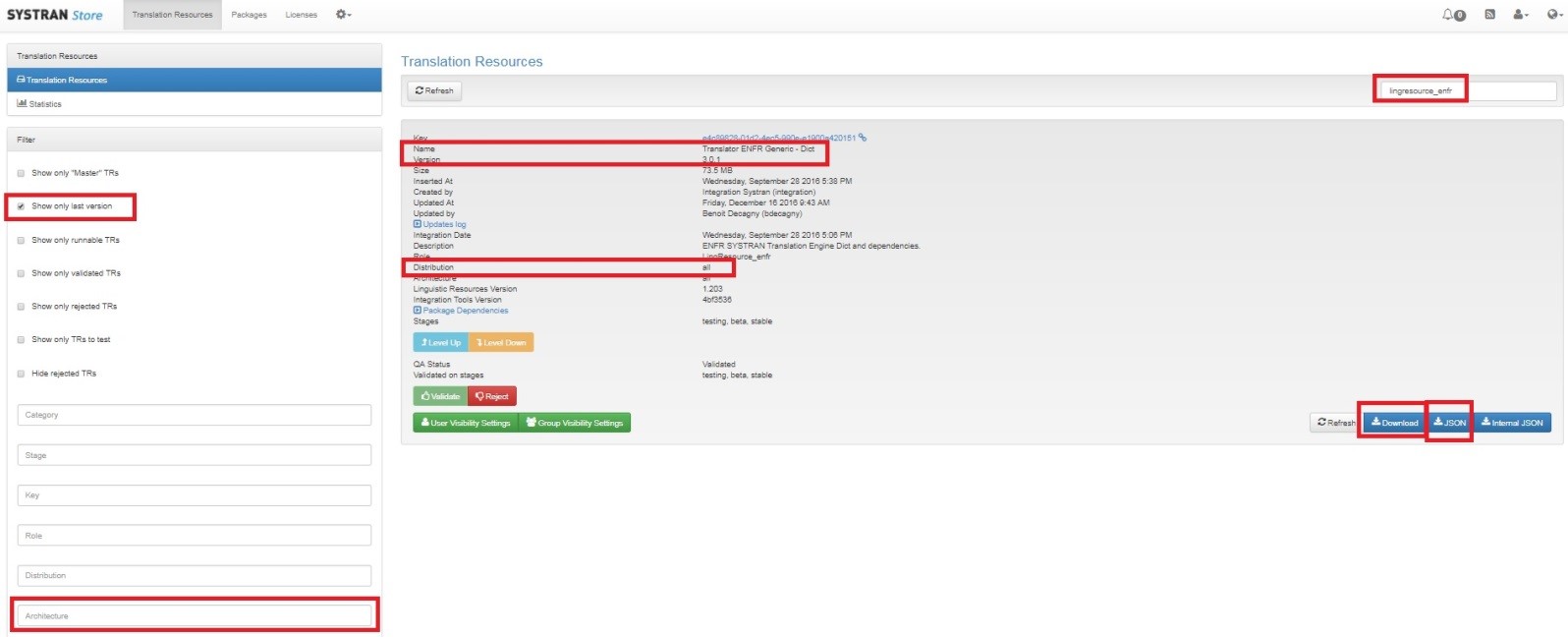The image size is (1568, 637).
Task: Expand the Updates log section
Action: pyautogui.click(x=440, y=224)
